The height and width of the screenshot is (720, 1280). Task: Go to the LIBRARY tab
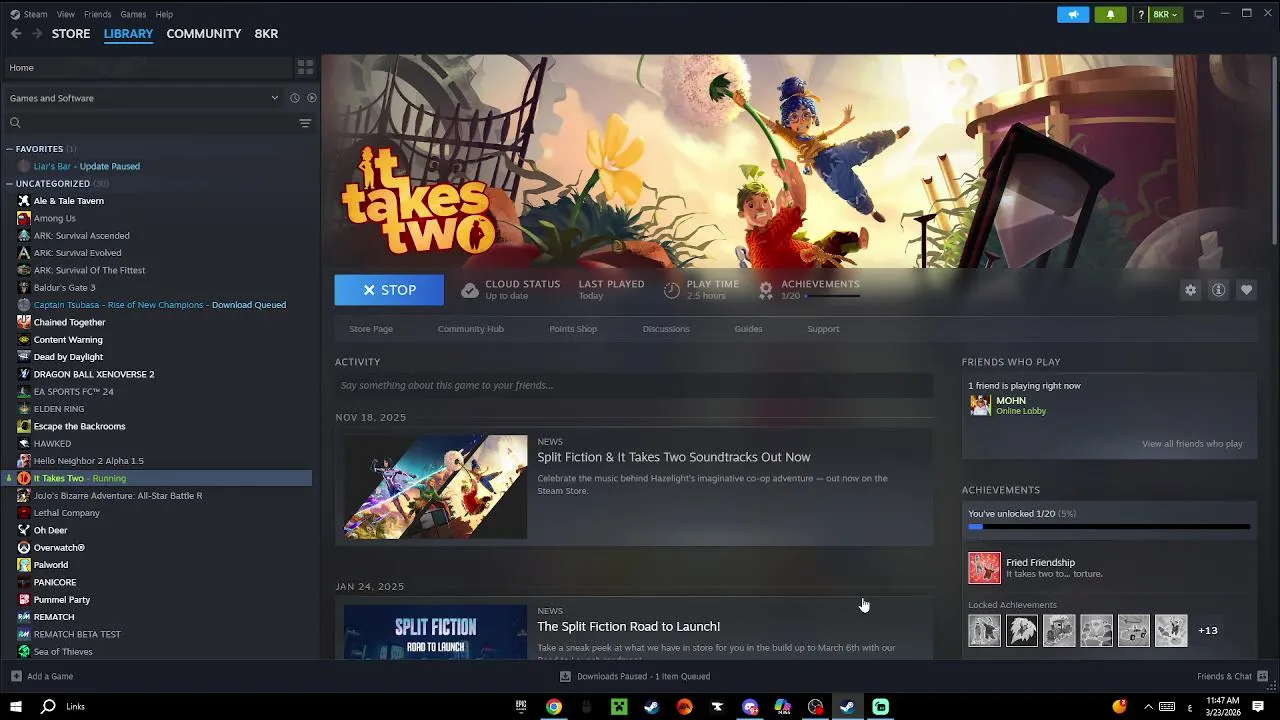coord(128,33)
